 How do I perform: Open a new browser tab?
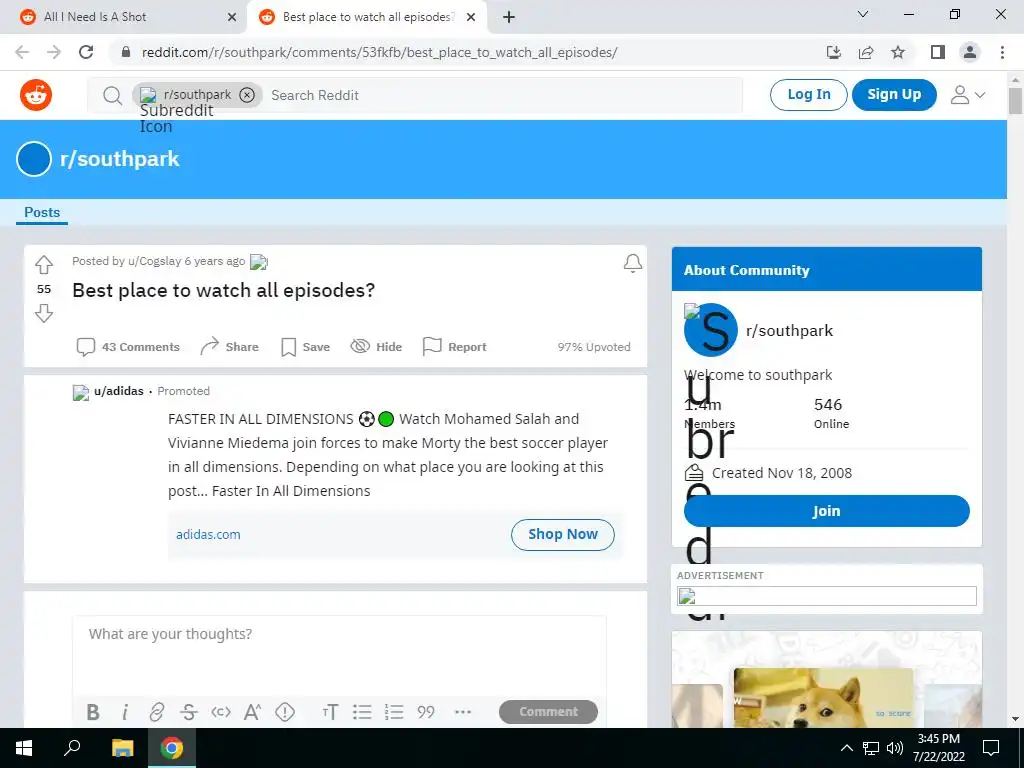pos(509,17)
